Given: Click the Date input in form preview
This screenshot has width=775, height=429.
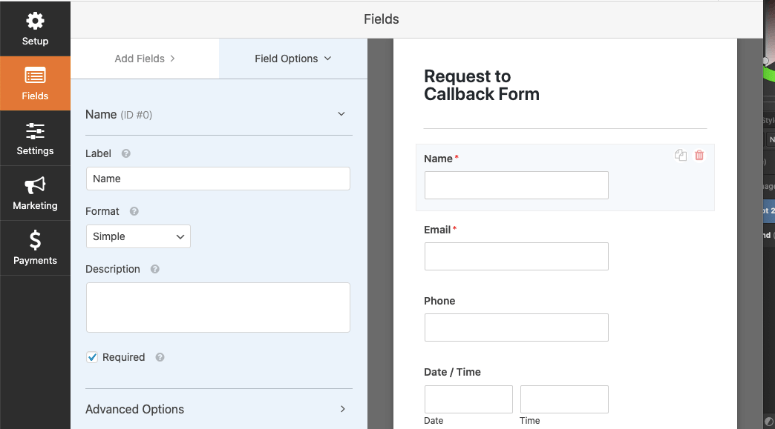Looking at the screenshot, I should [x=469, y=399].
